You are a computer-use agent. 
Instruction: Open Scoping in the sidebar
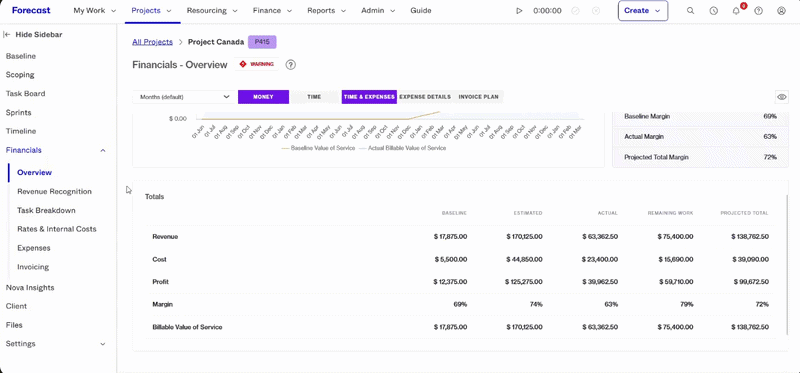20,75
